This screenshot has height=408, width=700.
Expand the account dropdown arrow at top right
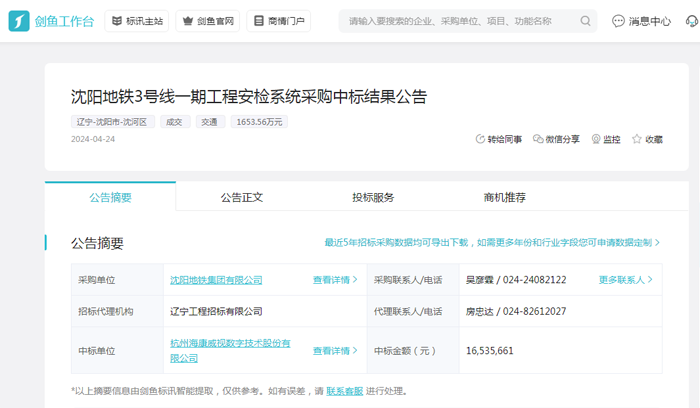(x=690, y=21)
